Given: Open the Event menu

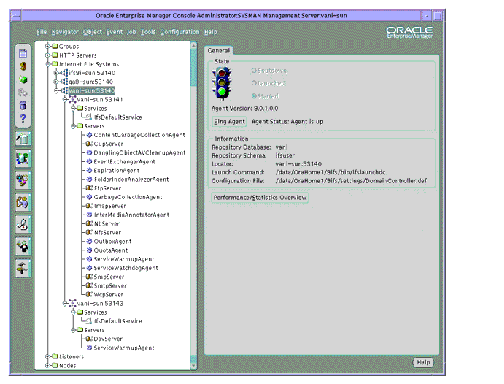Looking at the screenshot, I should [115, 32].
